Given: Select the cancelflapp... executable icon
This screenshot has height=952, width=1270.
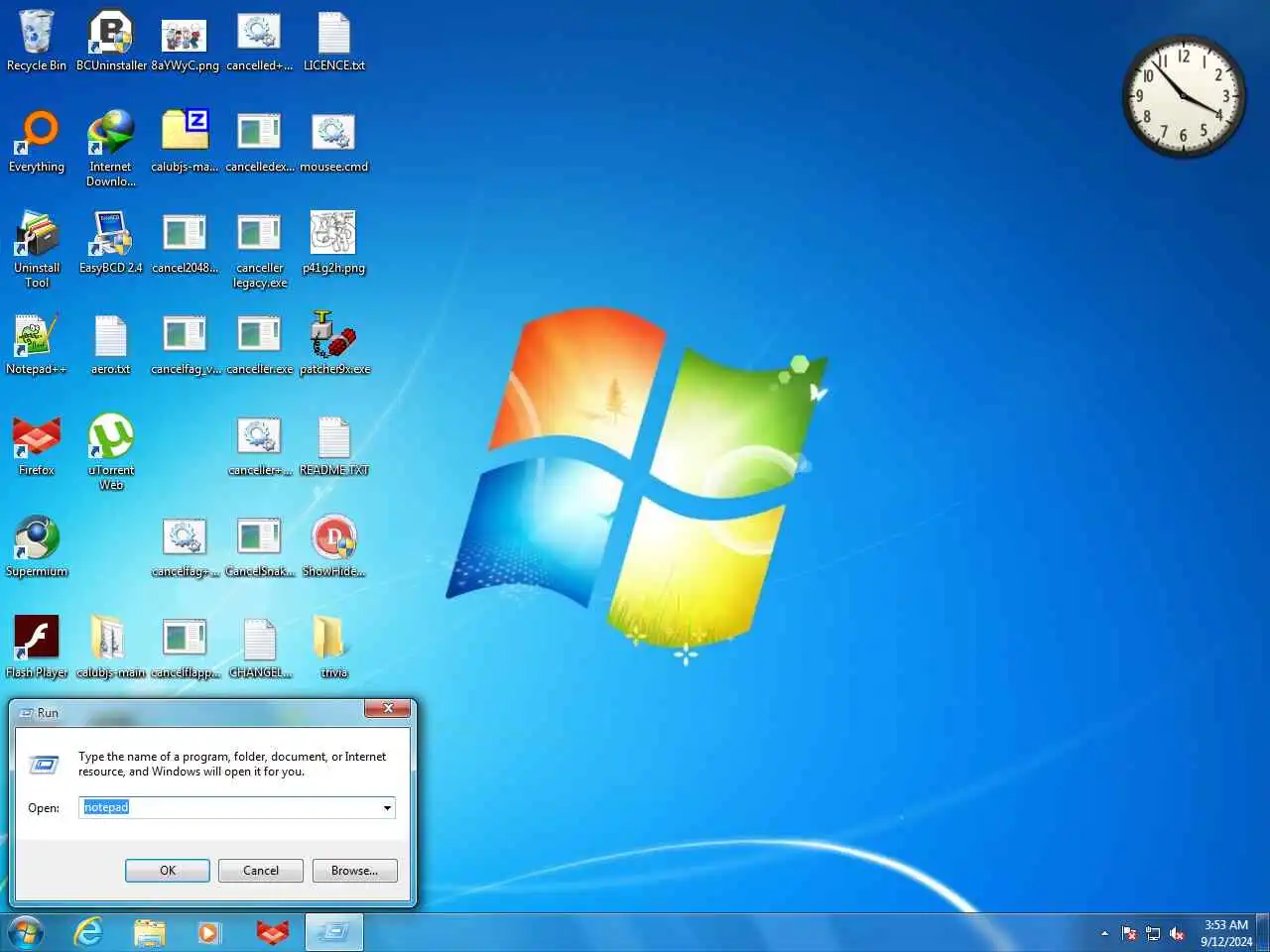Looking at the screenshot, I should click(x=185, y=649).
